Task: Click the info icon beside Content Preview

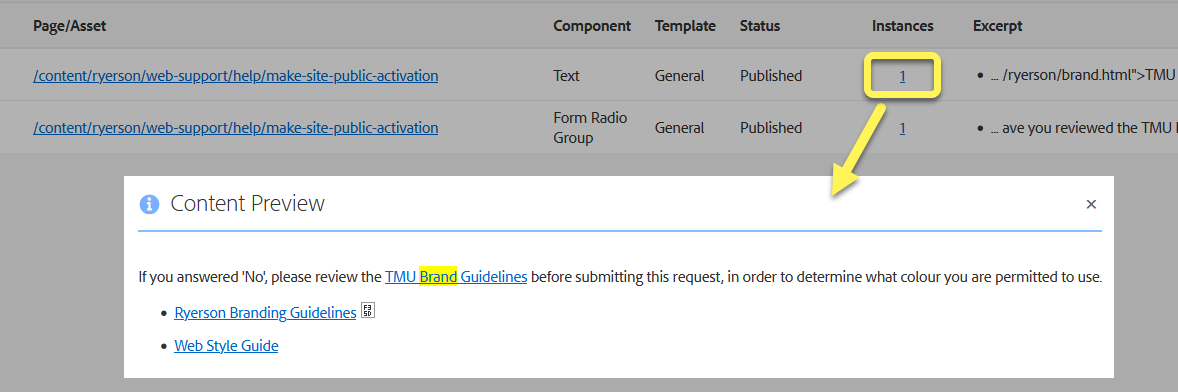Action: pos(150,204)
